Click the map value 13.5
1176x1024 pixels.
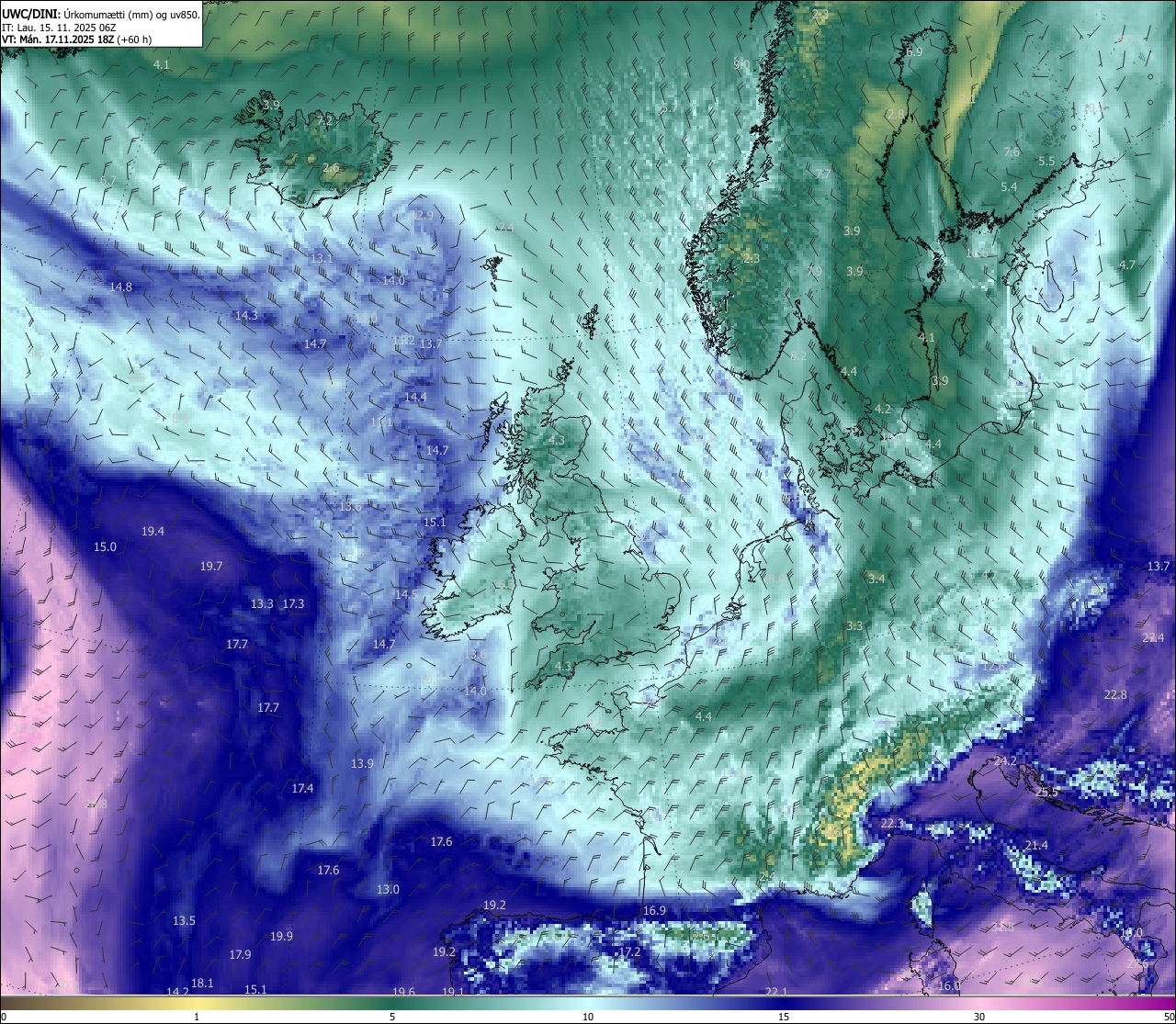click(x=184, y=920)
